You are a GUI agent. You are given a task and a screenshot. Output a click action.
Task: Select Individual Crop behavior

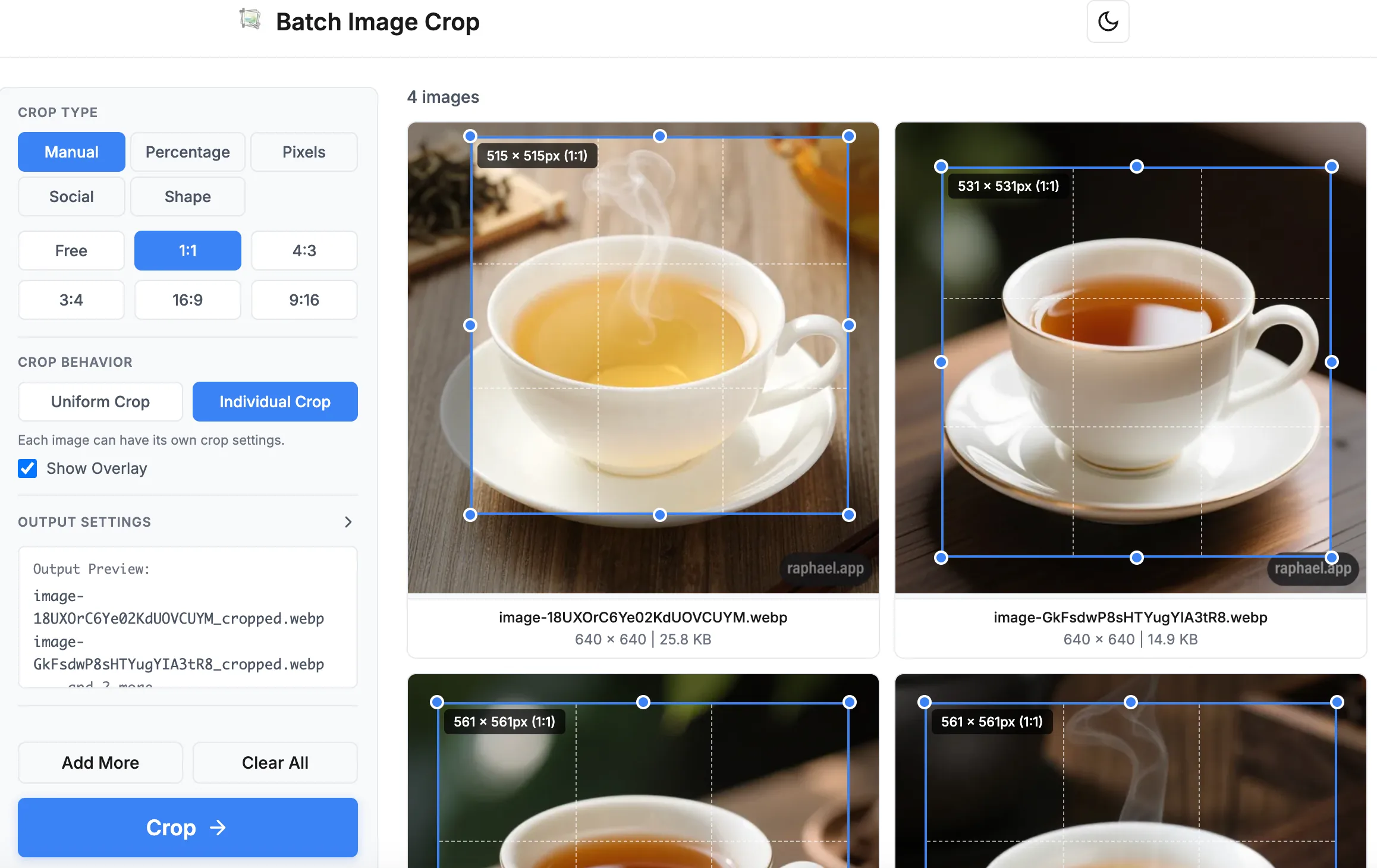275,401
